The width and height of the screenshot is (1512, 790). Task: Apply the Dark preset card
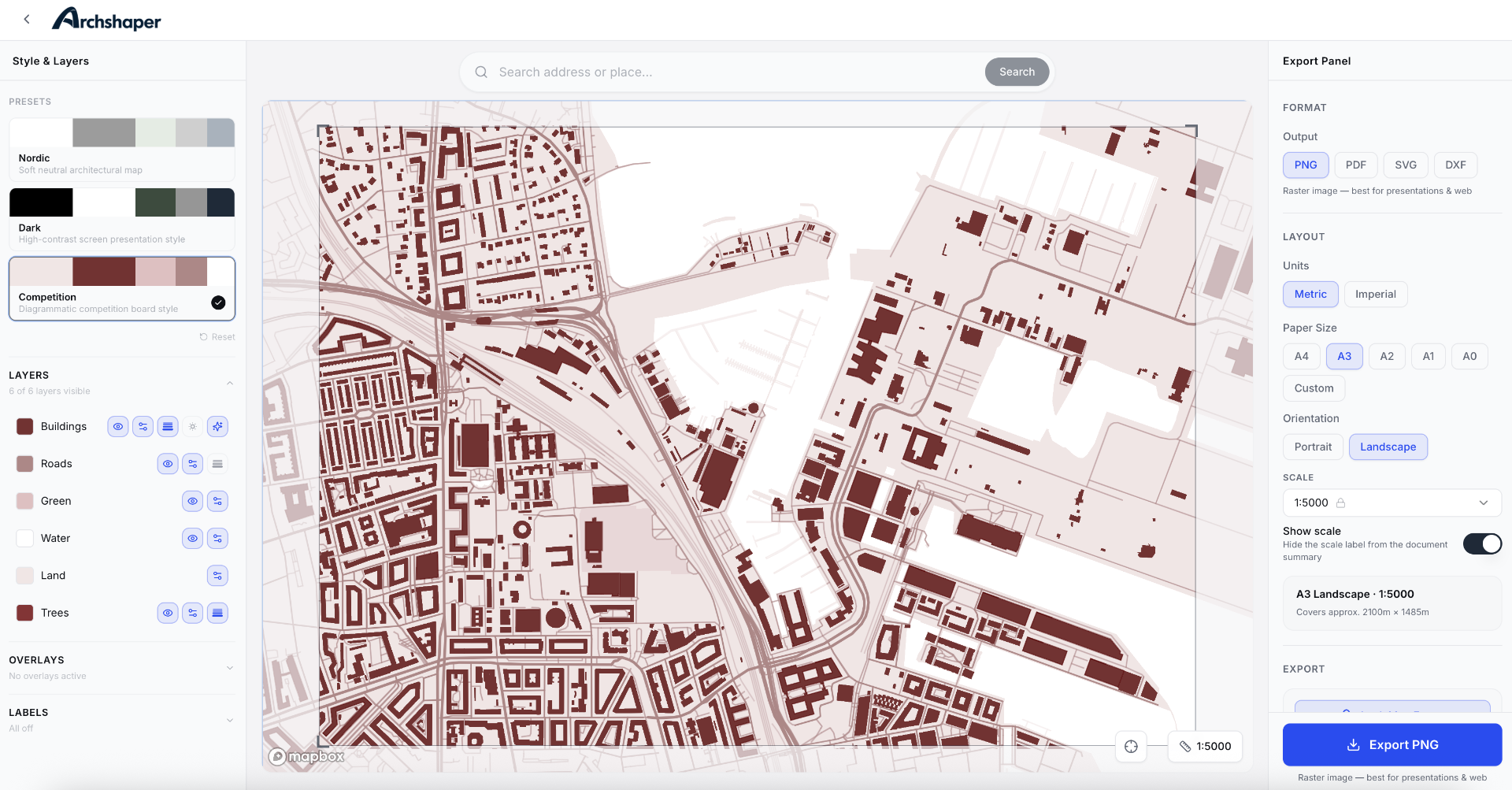[x=122, y=219]
